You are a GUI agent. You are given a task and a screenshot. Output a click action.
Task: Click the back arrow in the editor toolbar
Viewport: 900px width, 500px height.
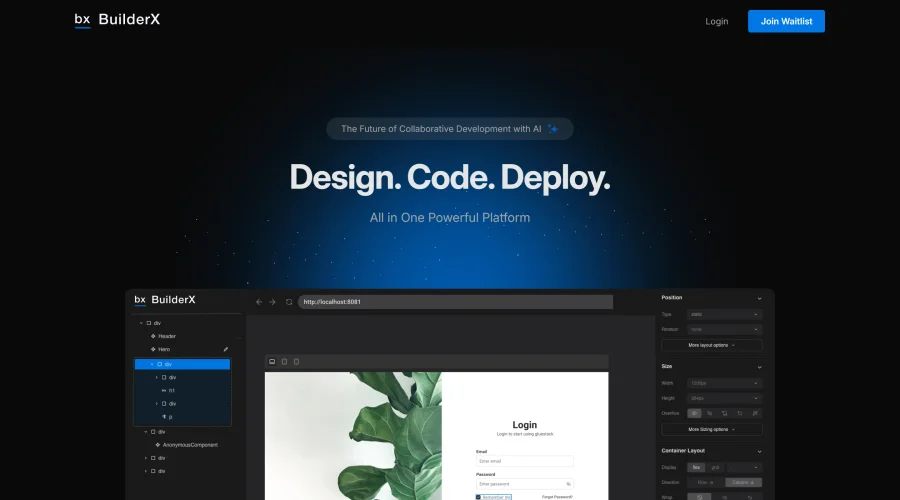click(259, 302)
